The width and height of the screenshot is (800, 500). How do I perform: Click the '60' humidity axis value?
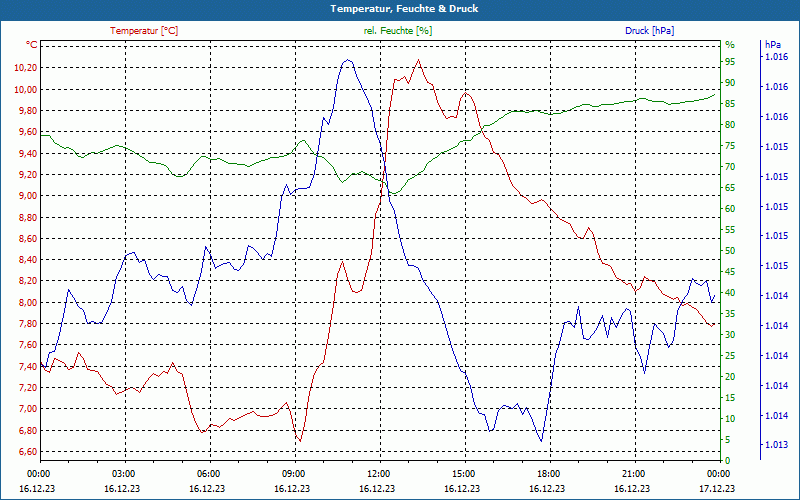(x=730, y=209)
